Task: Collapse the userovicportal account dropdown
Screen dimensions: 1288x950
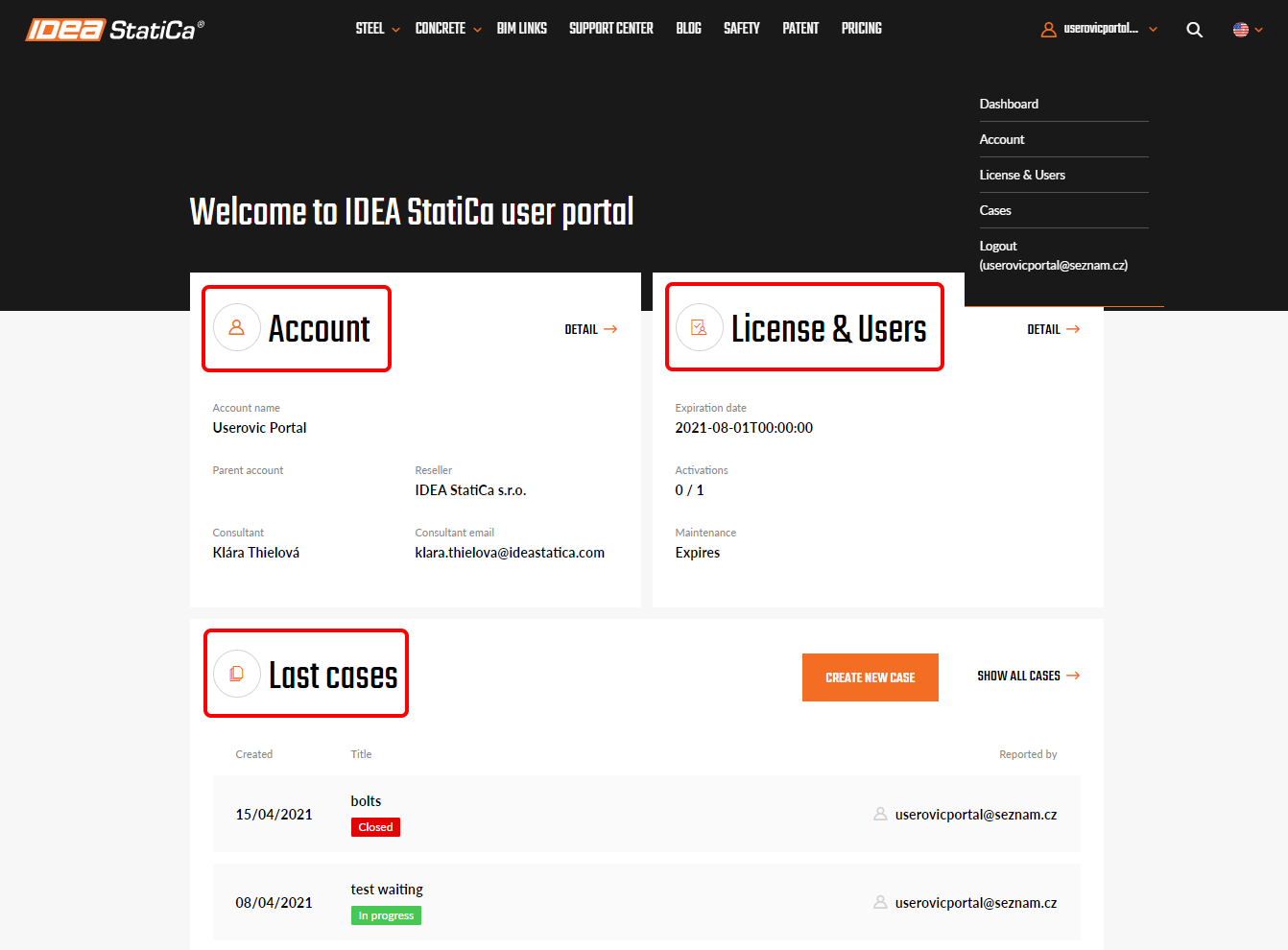Action: (1153, 30)
